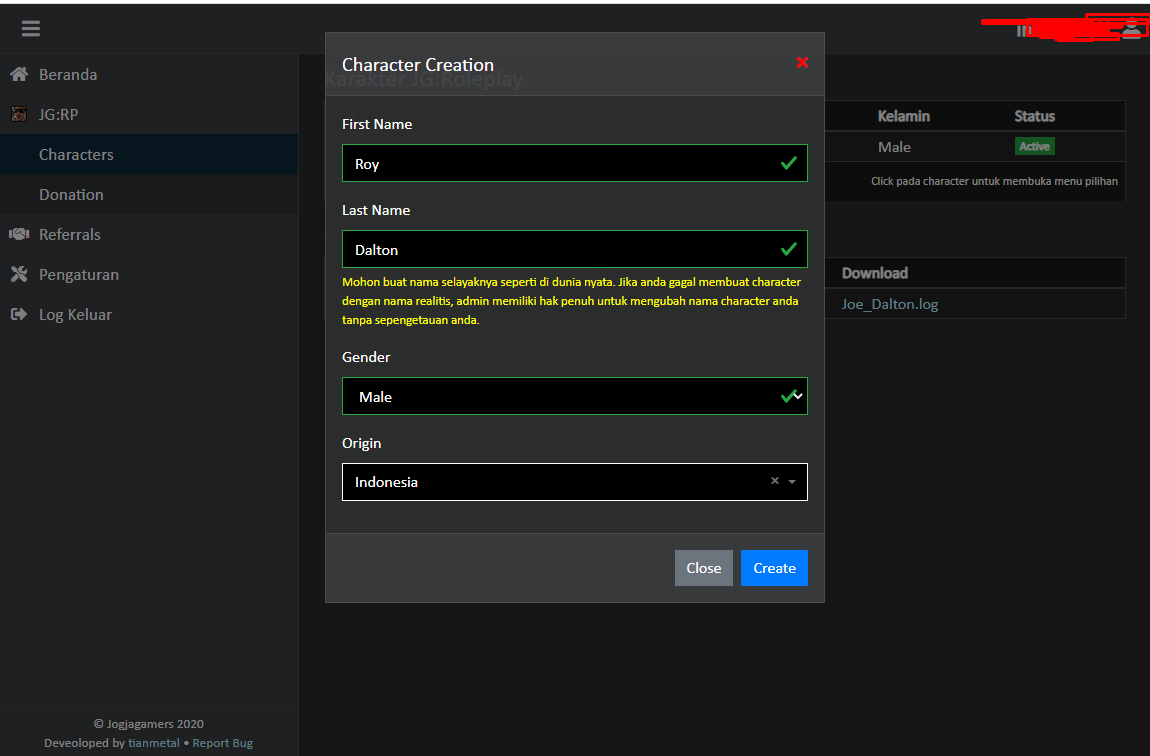This screenshot has height=756, width=1150.
Task: Go to the Donation menu item
Action: point(71,195)
